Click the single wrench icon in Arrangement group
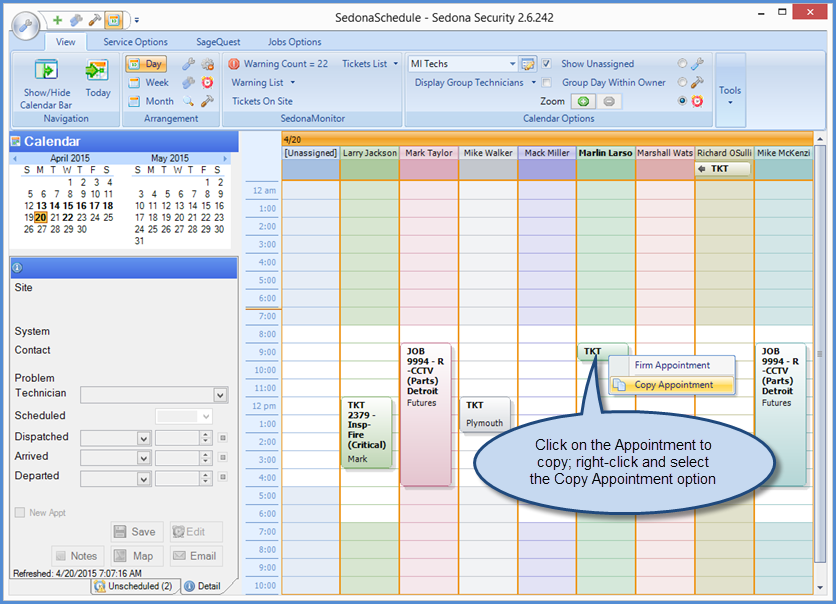The image size is (836, 604). (x=188, y=64)
